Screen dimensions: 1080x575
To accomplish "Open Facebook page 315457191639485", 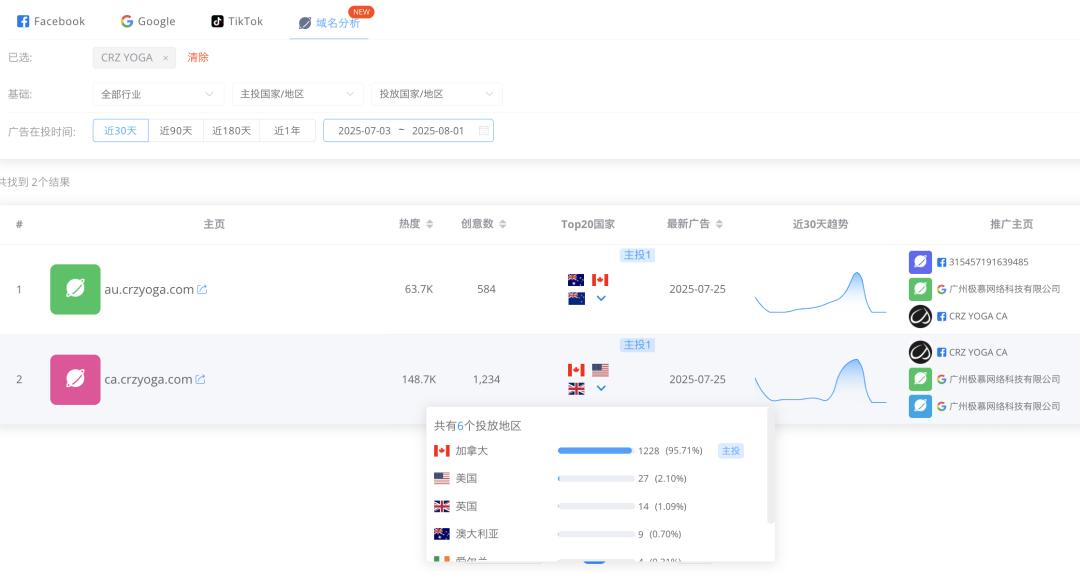I will (x=988, y=262).
